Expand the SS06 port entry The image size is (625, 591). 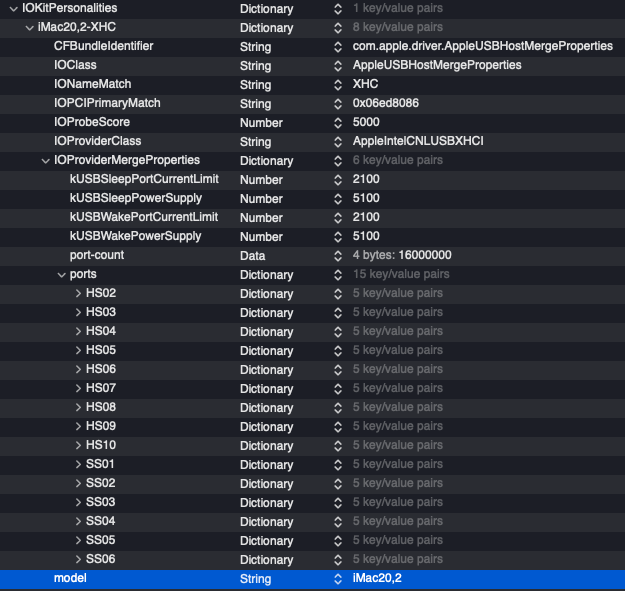click(78, 559)
